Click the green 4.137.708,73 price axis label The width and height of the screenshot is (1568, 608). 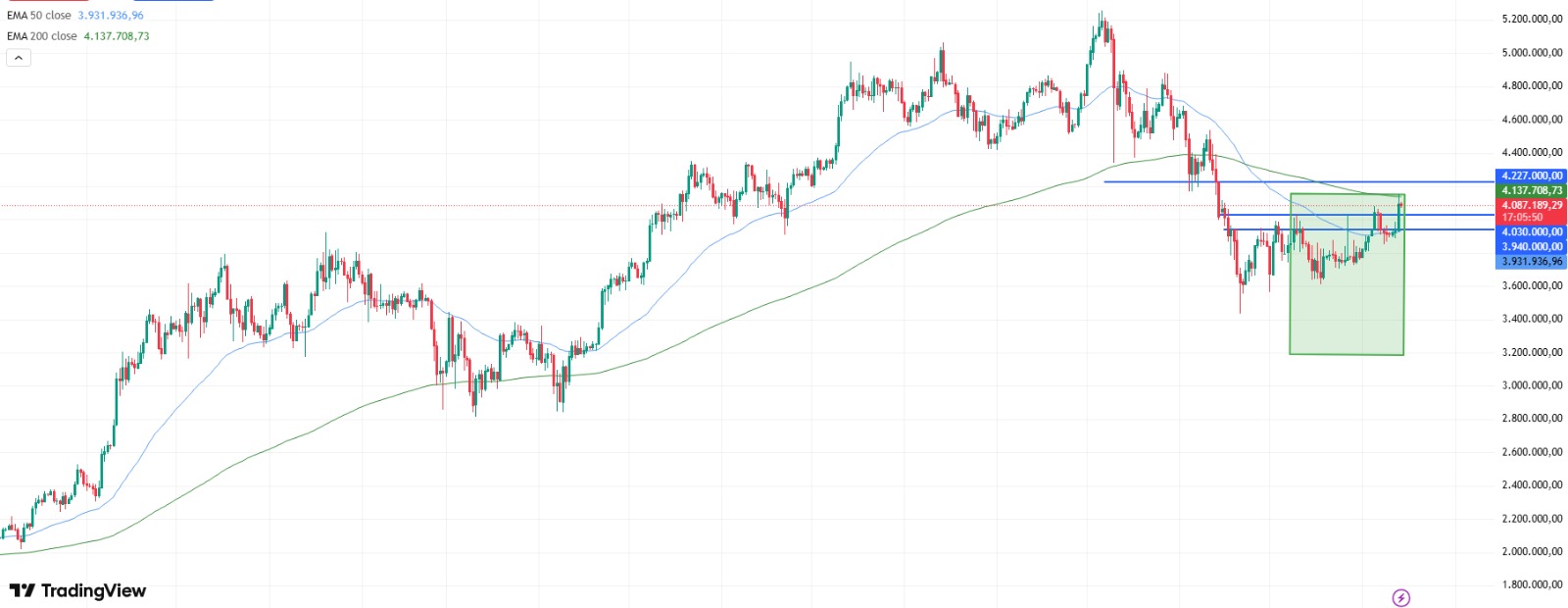click(1532, 190)
